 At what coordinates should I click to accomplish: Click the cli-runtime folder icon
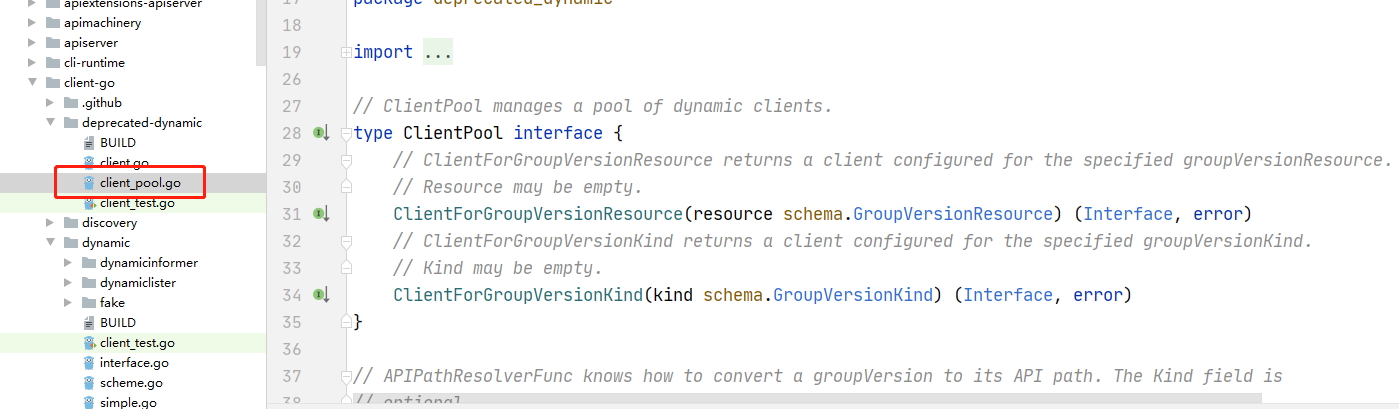(52, 63)
